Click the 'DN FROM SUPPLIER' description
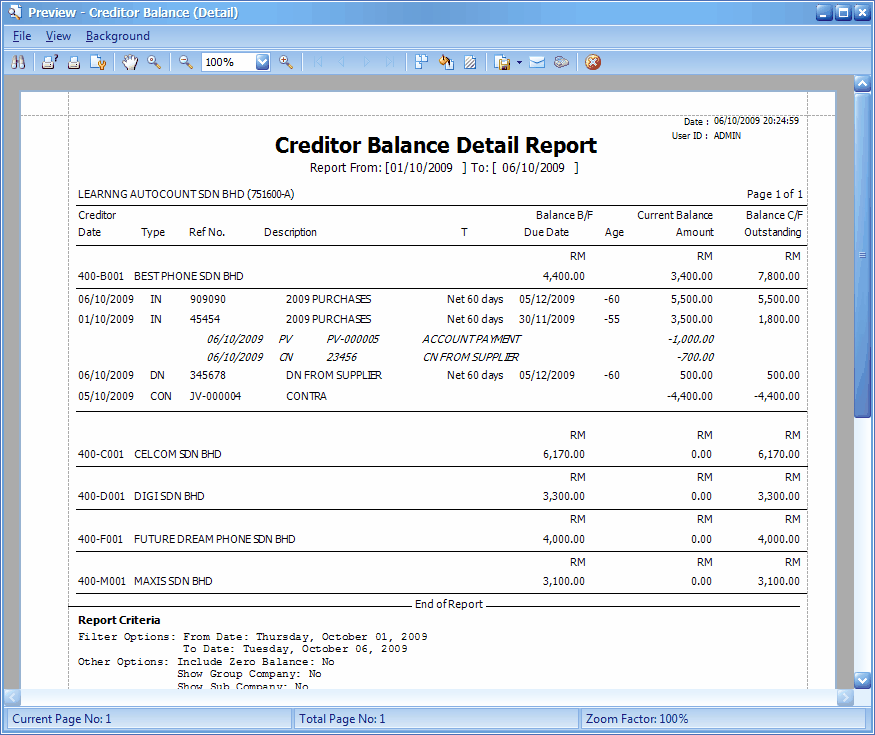 (x=334, y=375)
